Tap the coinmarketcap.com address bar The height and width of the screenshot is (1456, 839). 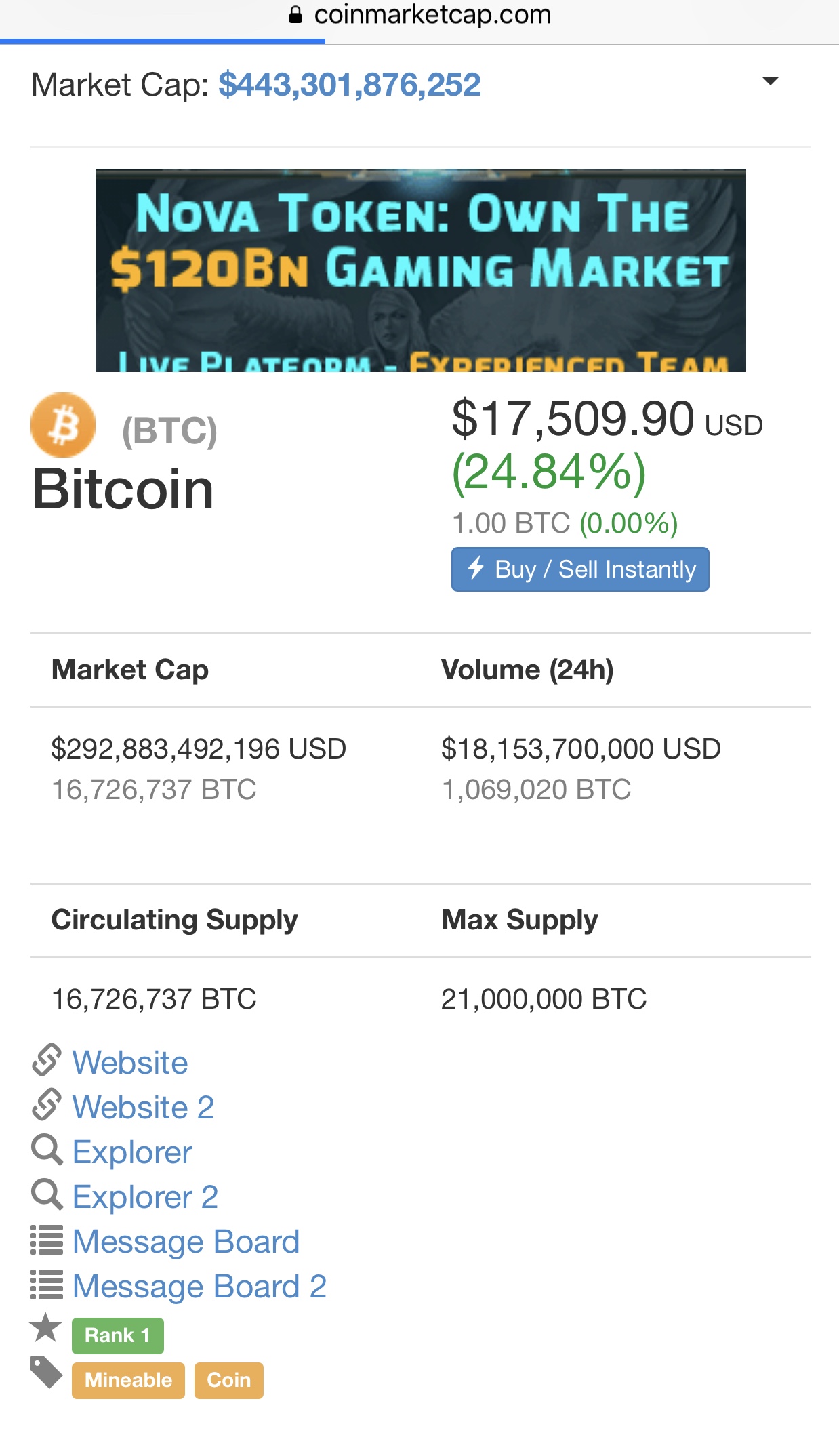tap(420, 15)
